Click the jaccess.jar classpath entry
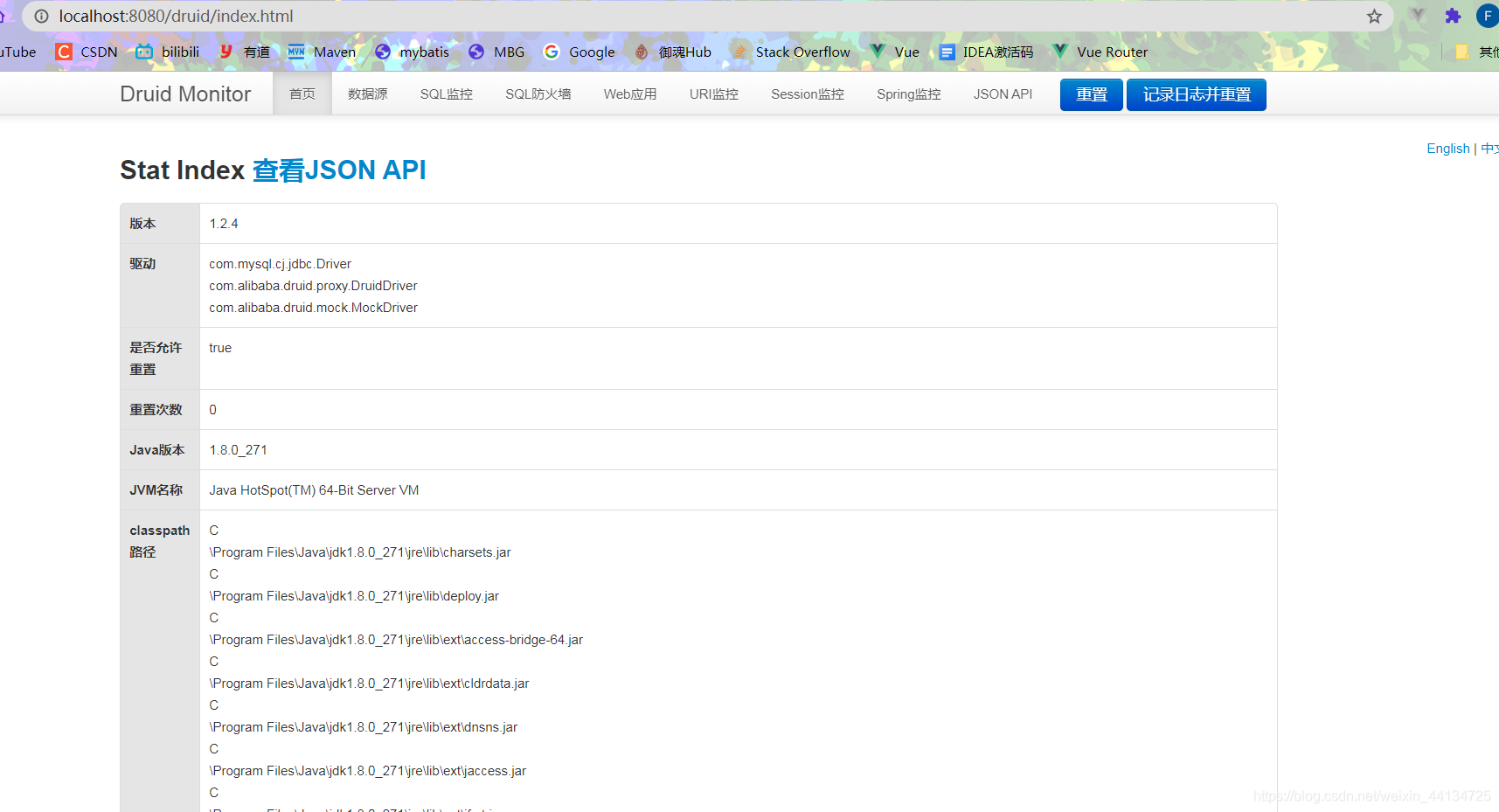The image size is (1499, 812). [368, 771]
